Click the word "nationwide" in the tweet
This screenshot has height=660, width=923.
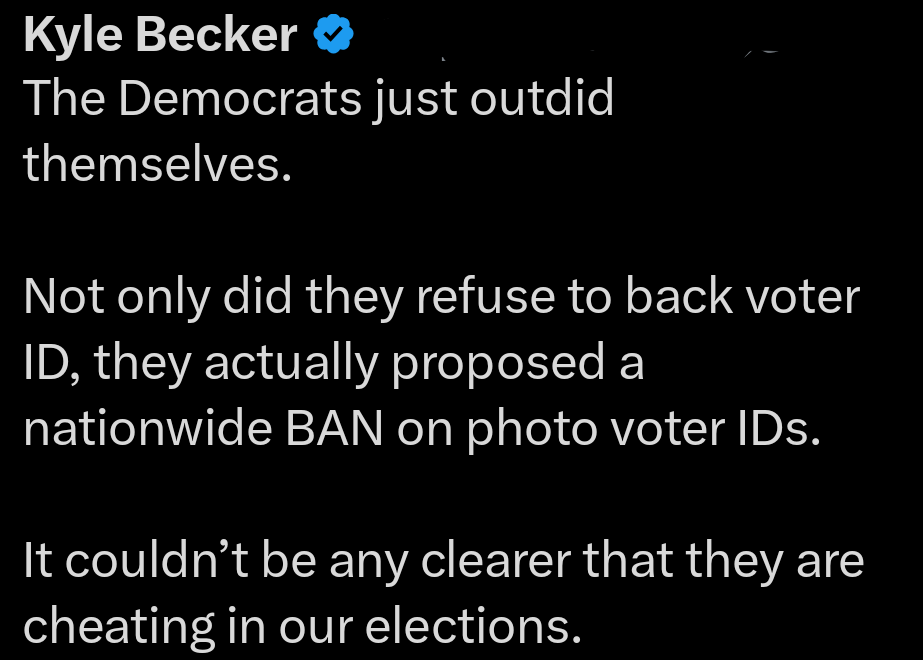coord(148,428)
